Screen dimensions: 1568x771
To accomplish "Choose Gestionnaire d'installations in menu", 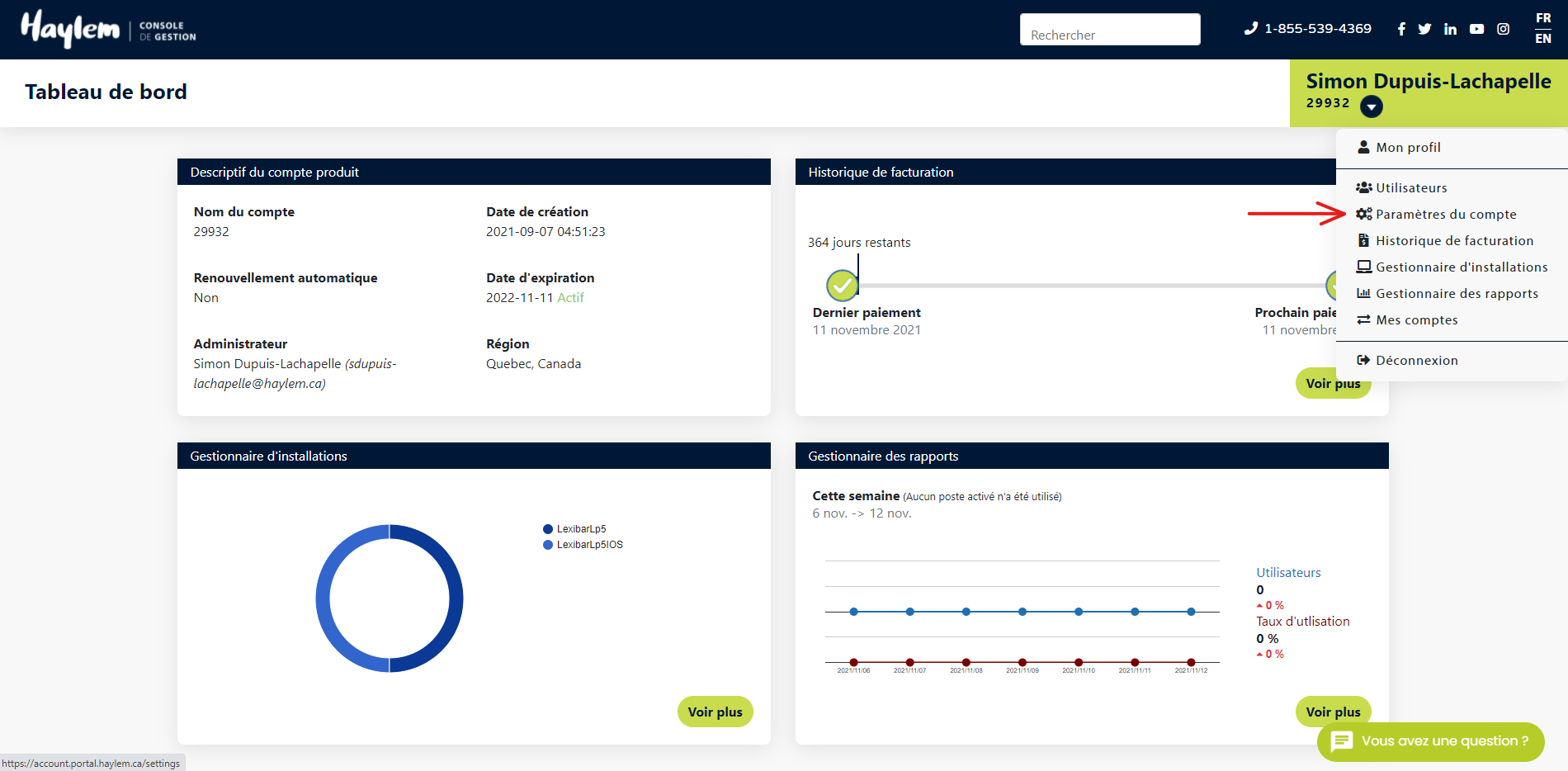I will click(x=1461, y=267).
